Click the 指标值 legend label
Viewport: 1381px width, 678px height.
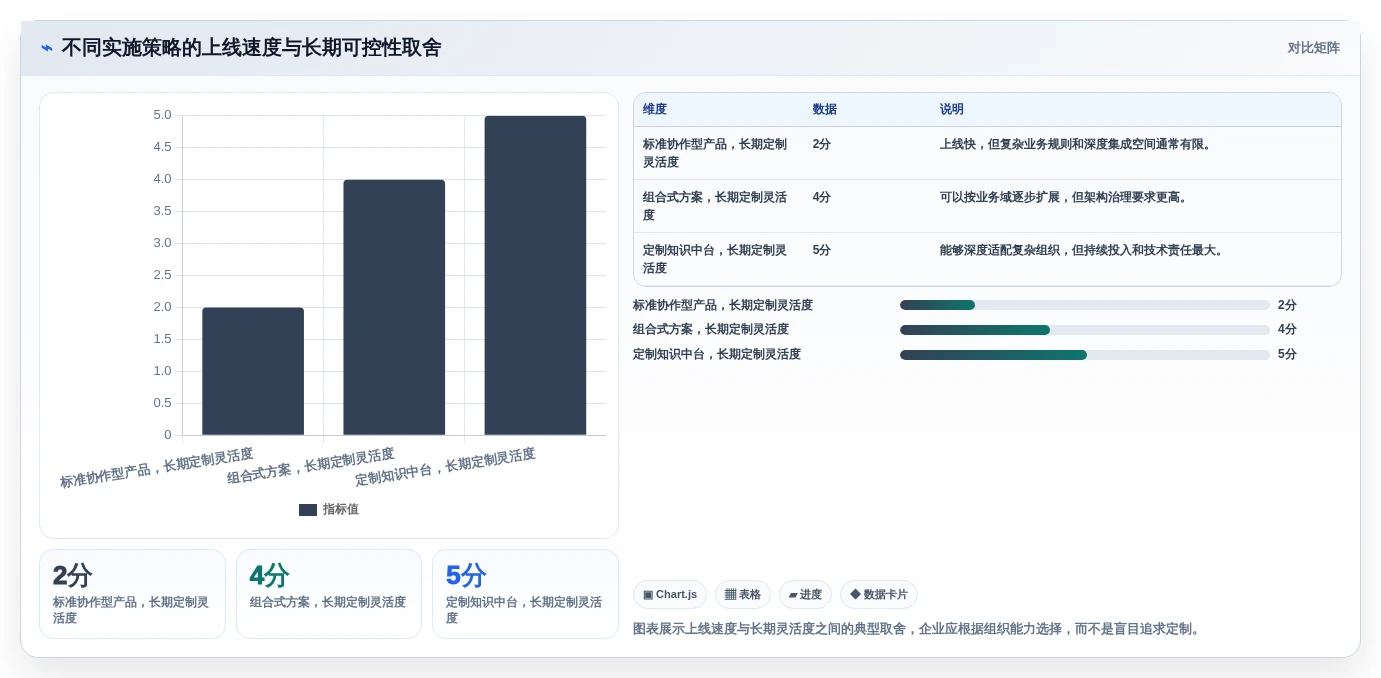point(340,510)
